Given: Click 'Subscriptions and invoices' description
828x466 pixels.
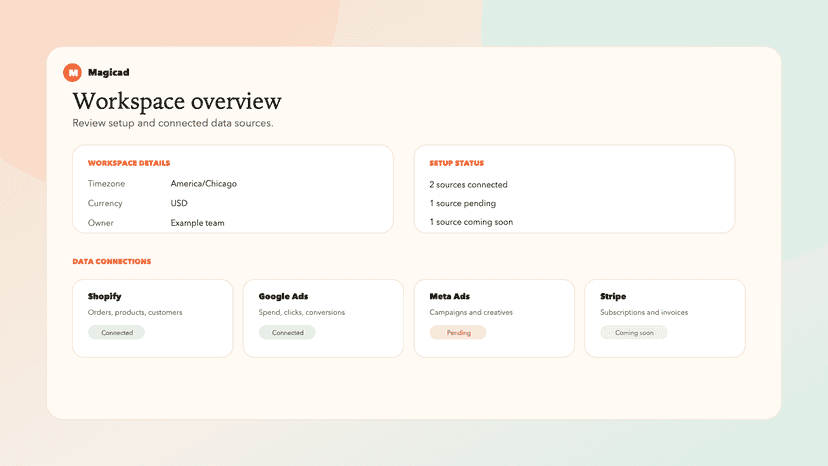Looking at the screenshot, I should (x=644, y=312).
